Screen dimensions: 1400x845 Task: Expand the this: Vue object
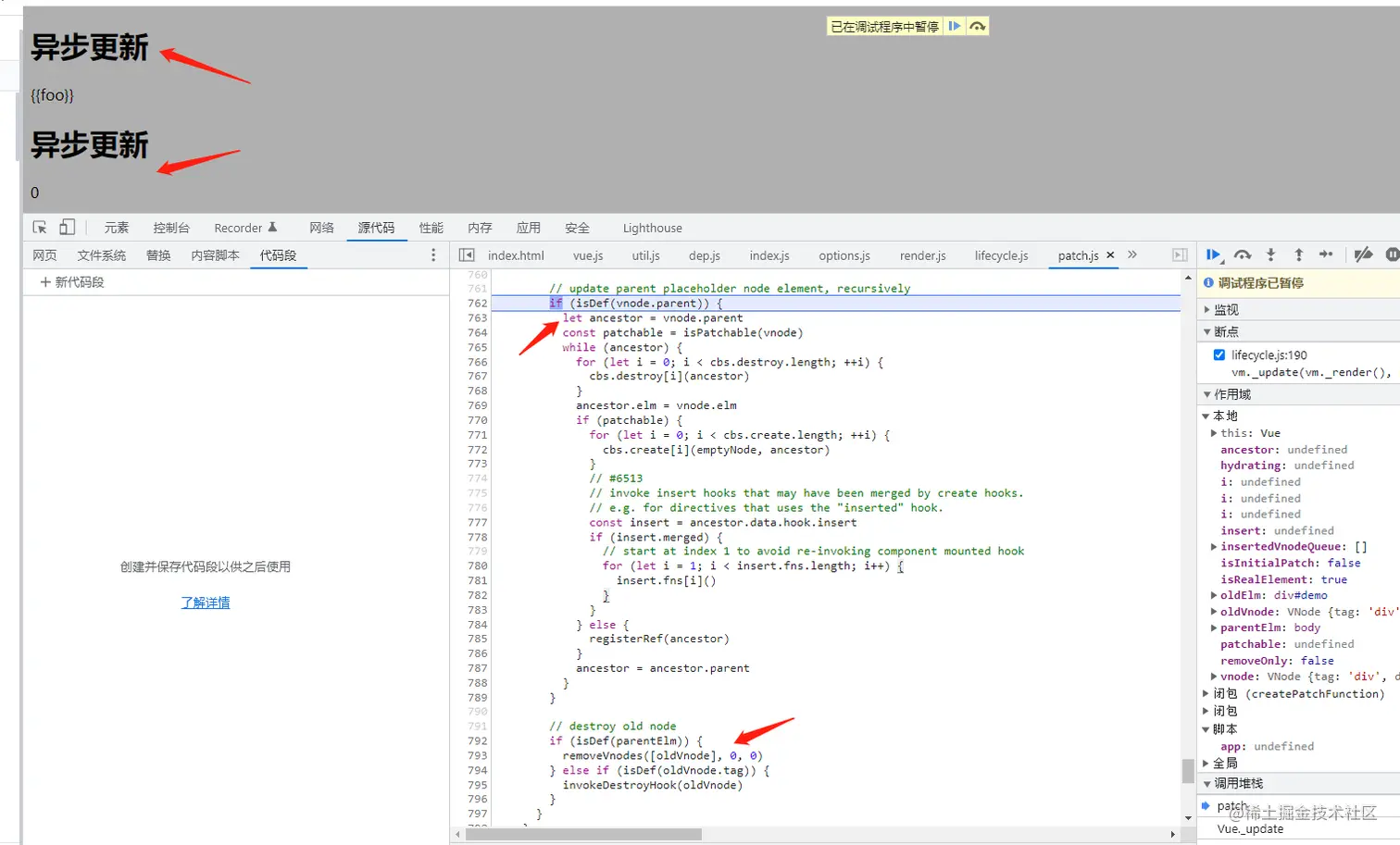[x=1214, y=432]
